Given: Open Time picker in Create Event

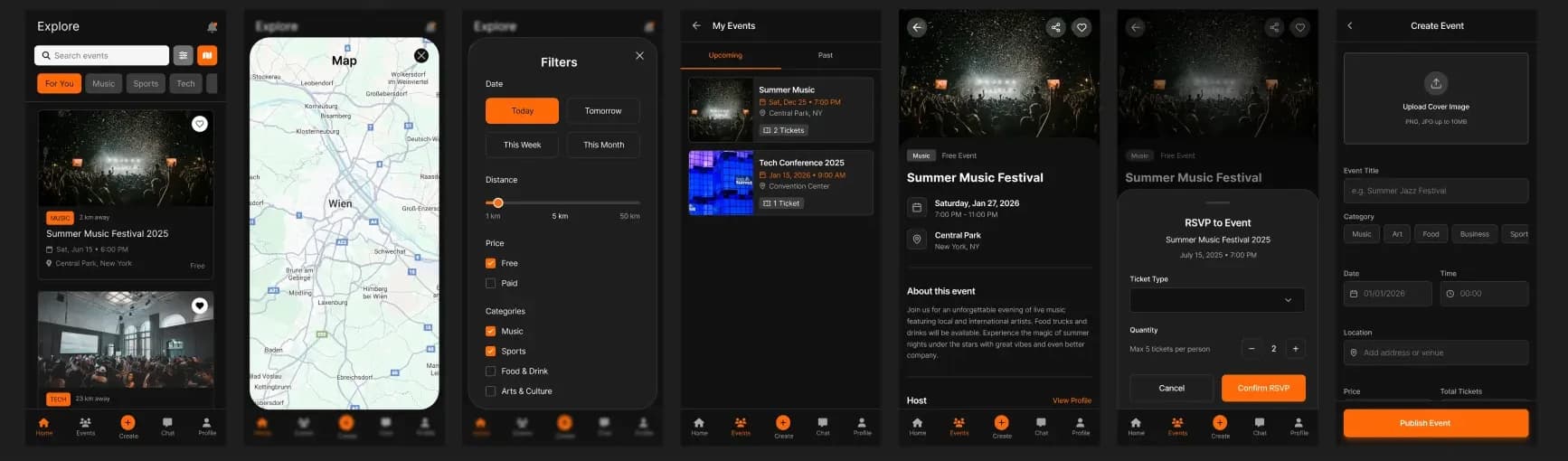Looking at the screenshot, I should point(1484,294).
